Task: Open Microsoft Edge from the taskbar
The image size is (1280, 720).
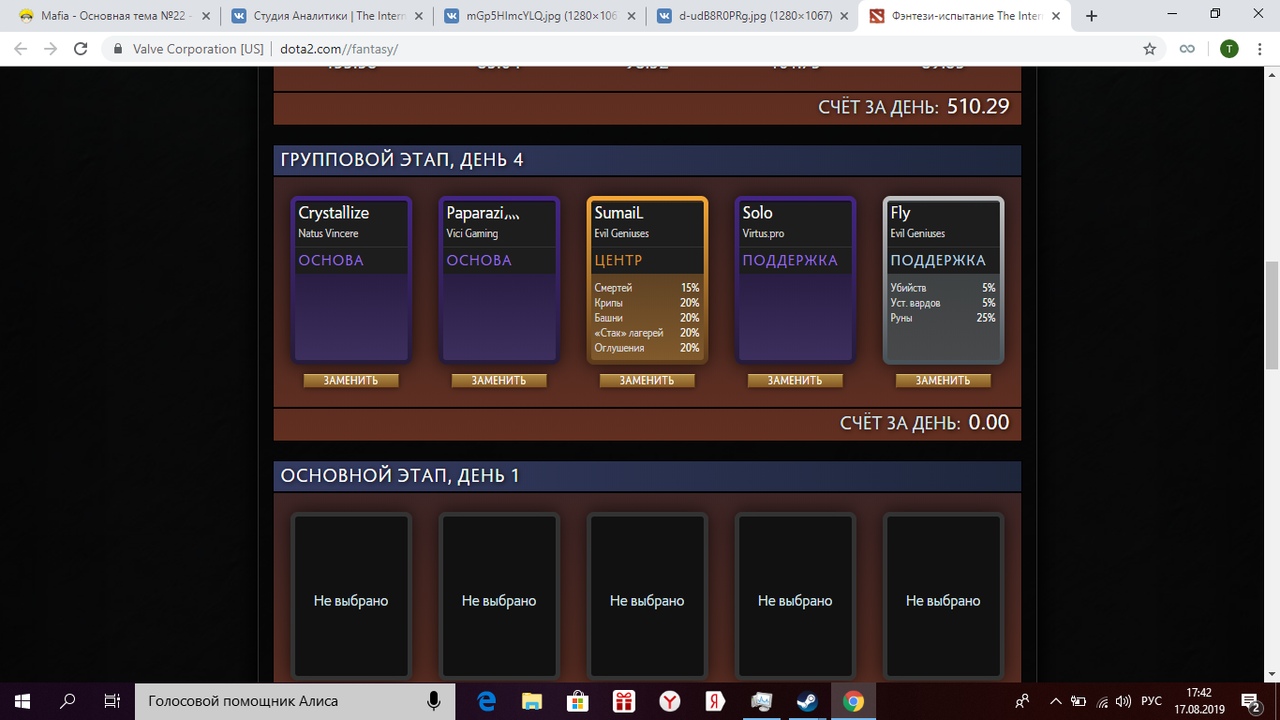Action: [x=487, y=701]
